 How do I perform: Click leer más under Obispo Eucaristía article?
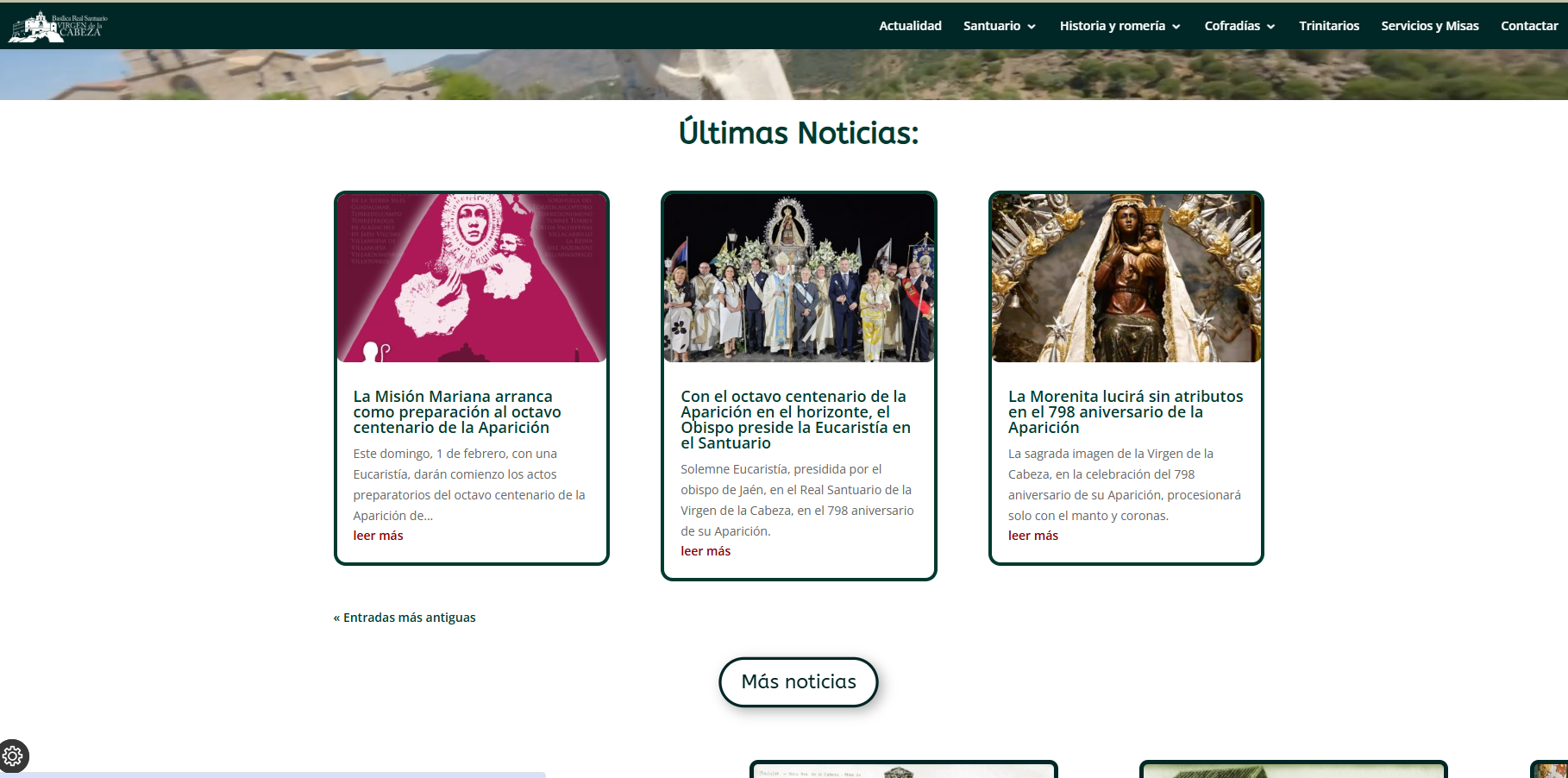pos(706,551)
